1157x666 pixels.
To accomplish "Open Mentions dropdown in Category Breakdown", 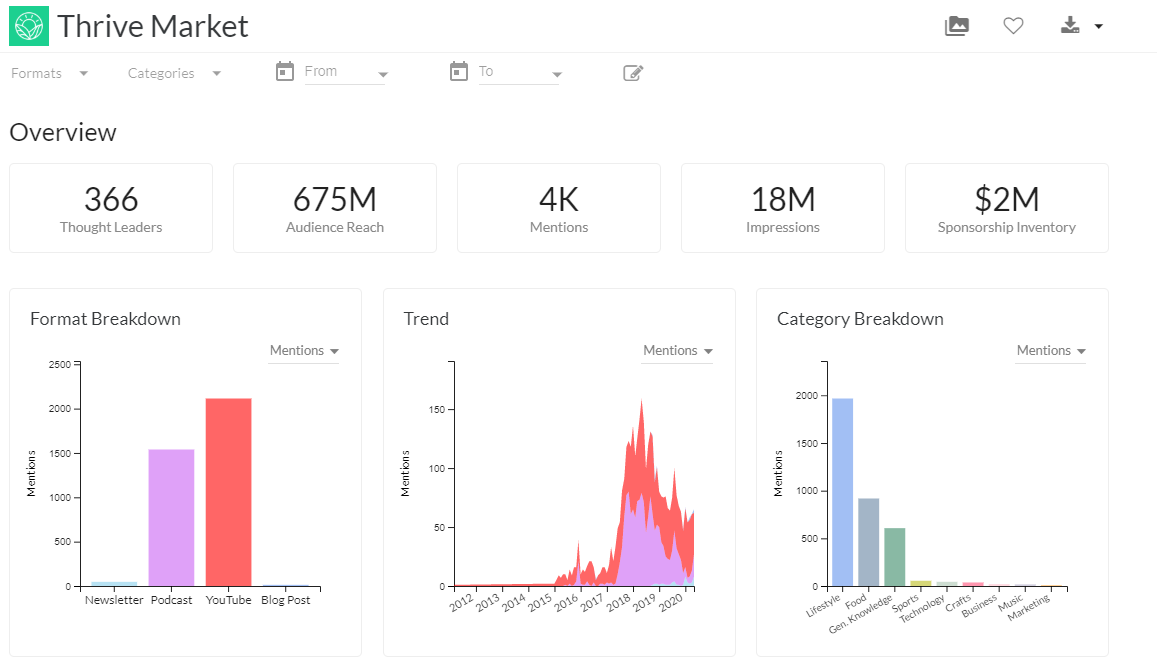I will coord(1051,351).
